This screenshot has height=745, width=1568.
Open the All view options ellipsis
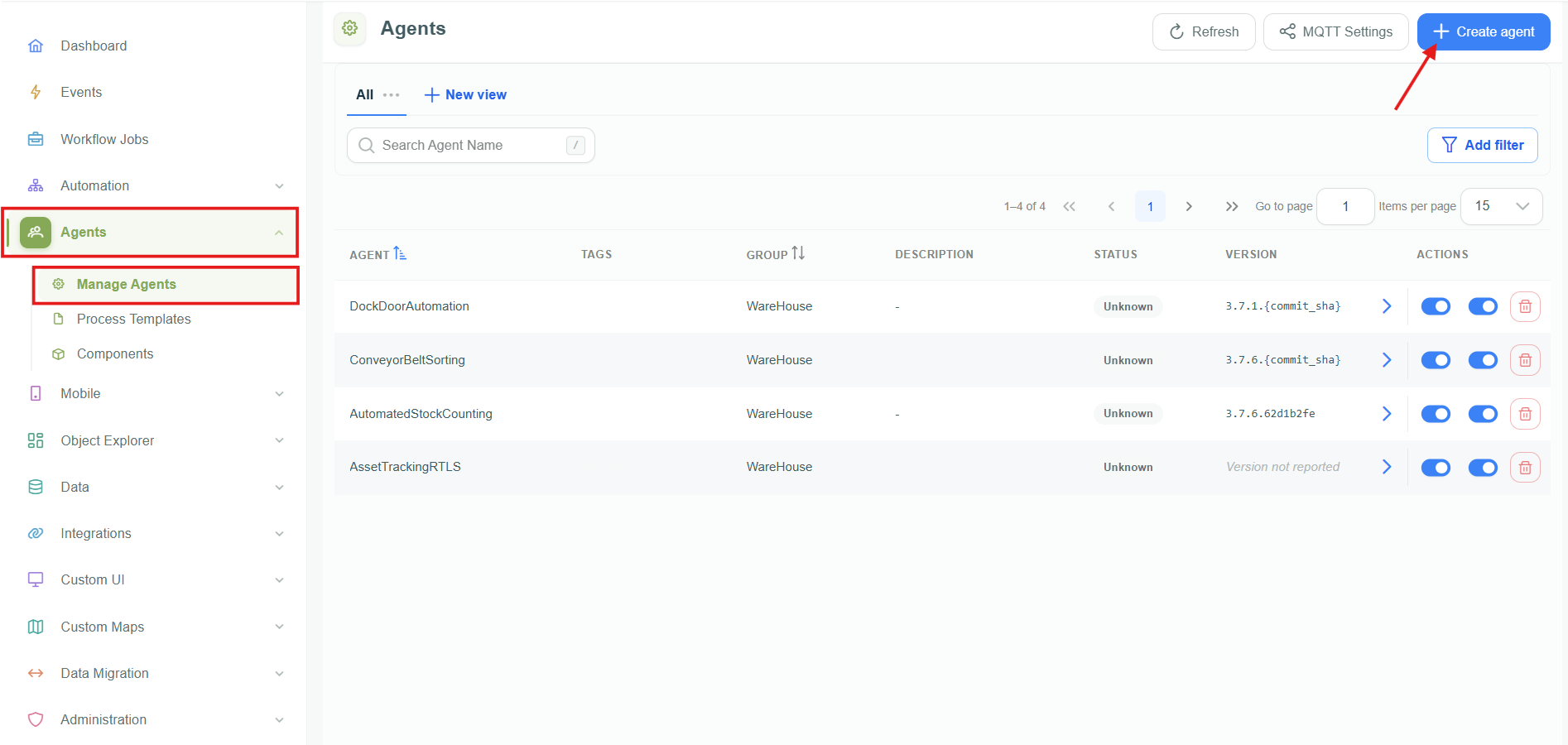coord(392,94)
